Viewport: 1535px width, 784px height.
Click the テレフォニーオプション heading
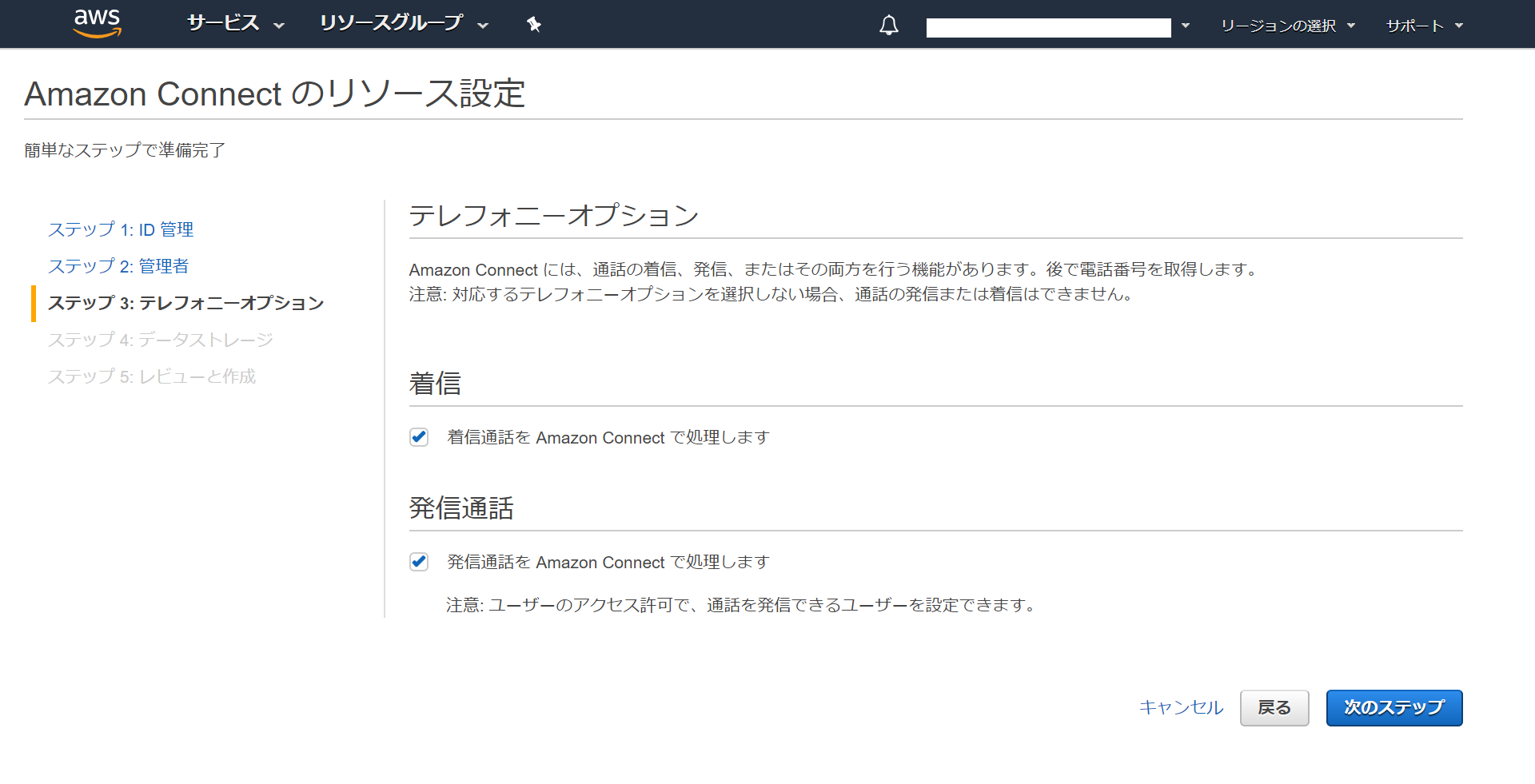click(554, 215)
